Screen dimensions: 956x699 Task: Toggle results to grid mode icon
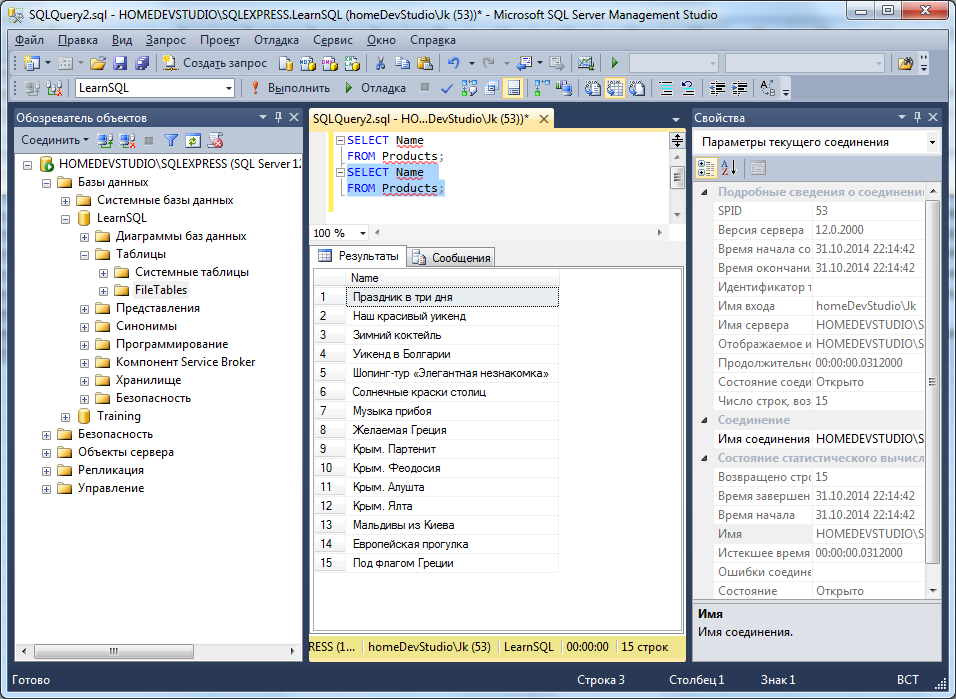coord(615,88)
